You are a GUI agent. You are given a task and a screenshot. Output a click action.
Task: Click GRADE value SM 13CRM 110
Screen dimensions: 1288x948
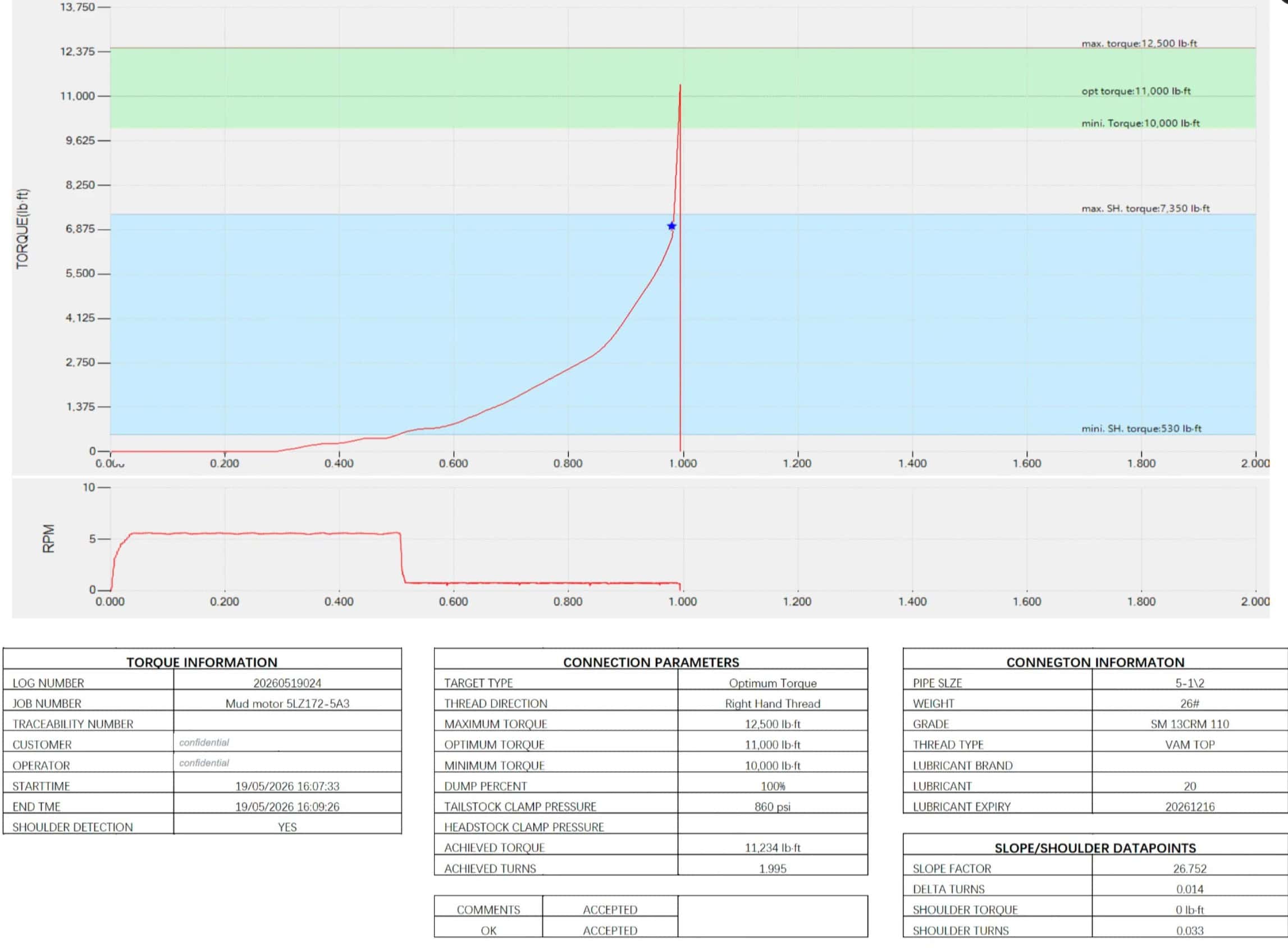pos(1190,724)
